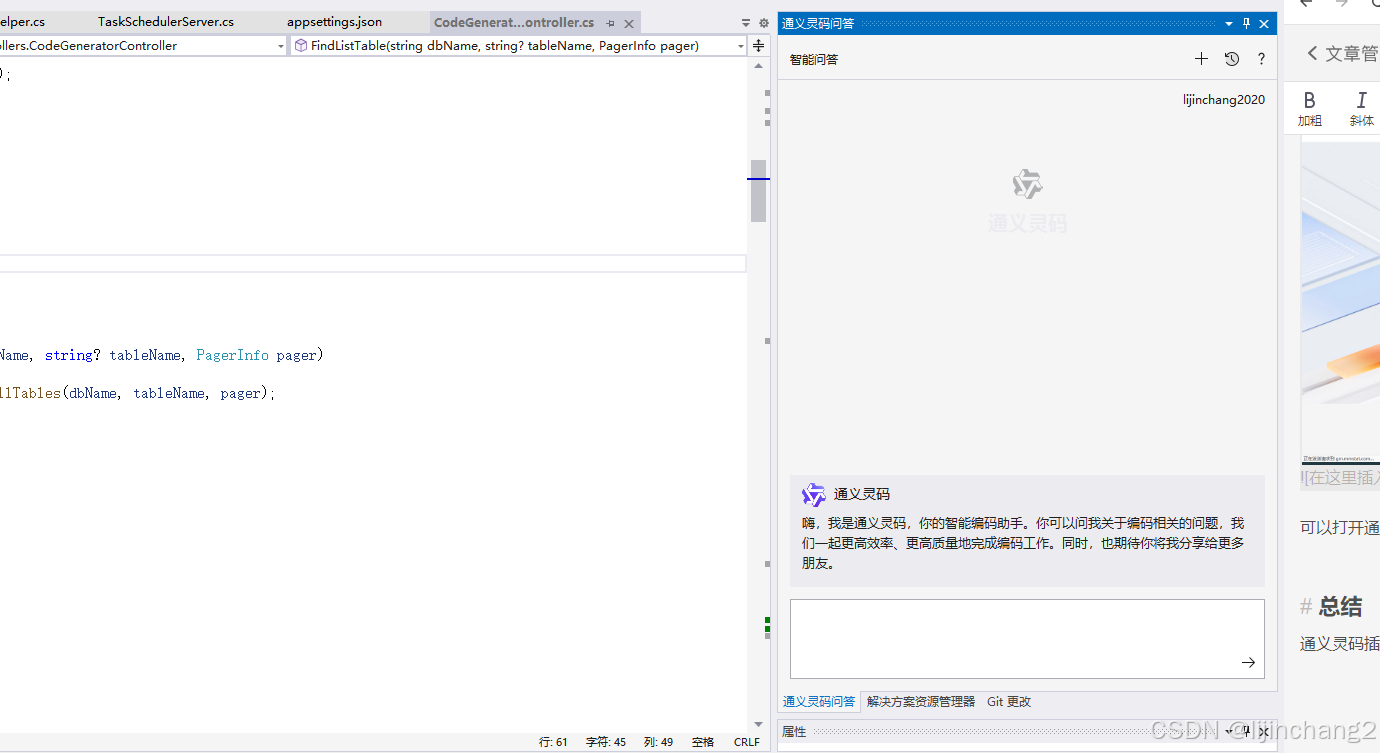Pin the 通义灵码问答 panel

(1246, 23)
